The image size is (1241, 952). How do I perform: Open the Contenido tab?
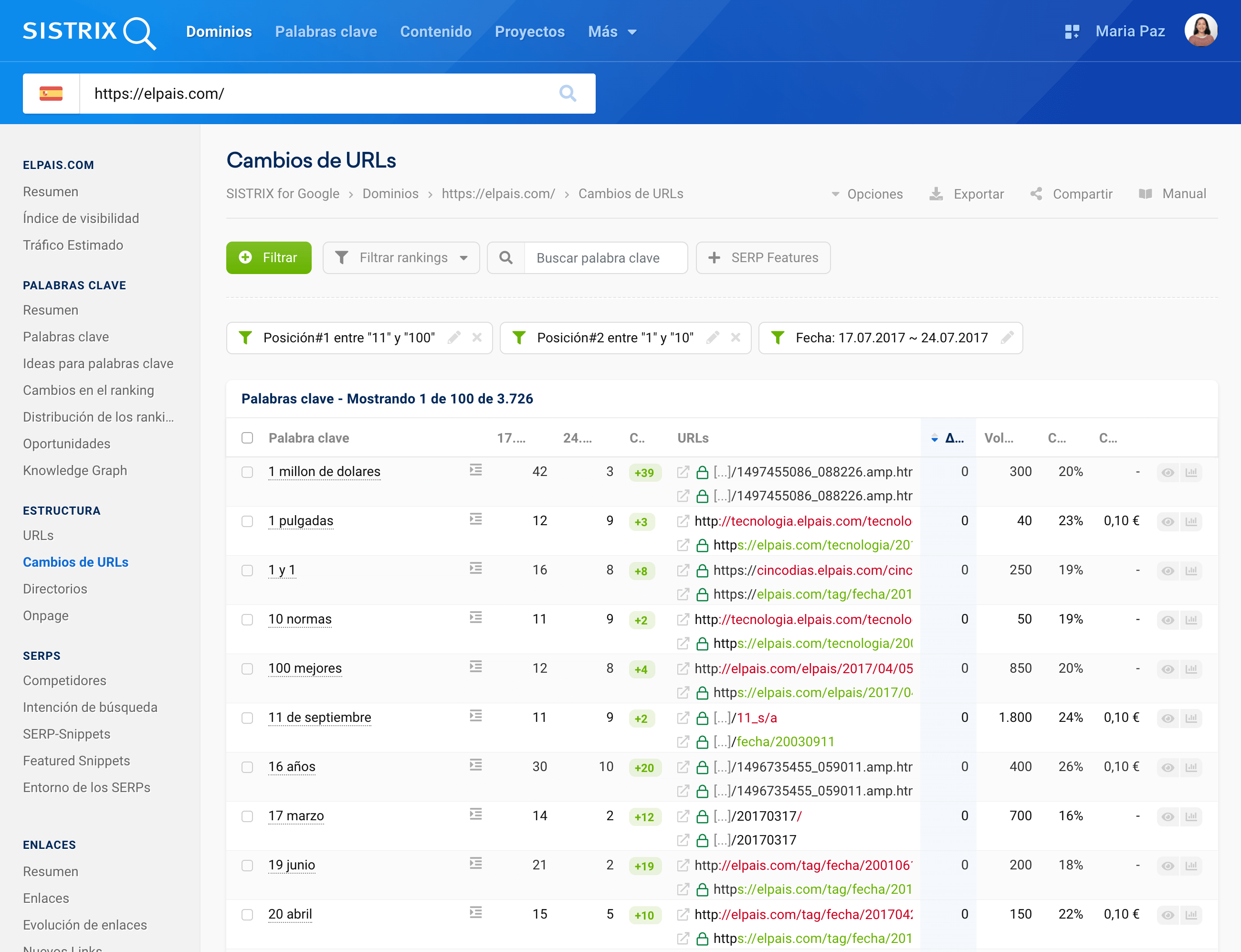(x=436, y=32)
